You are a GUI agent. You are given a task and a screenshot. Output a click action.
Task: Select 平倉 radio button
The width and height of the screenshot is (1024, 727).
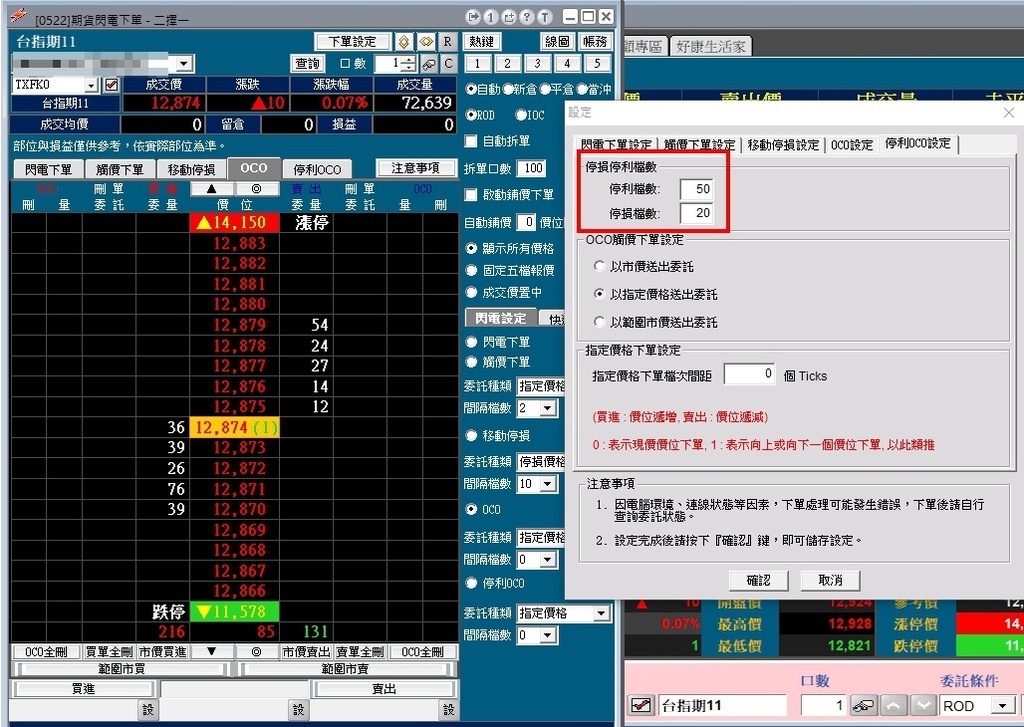[x=545, y=89]
